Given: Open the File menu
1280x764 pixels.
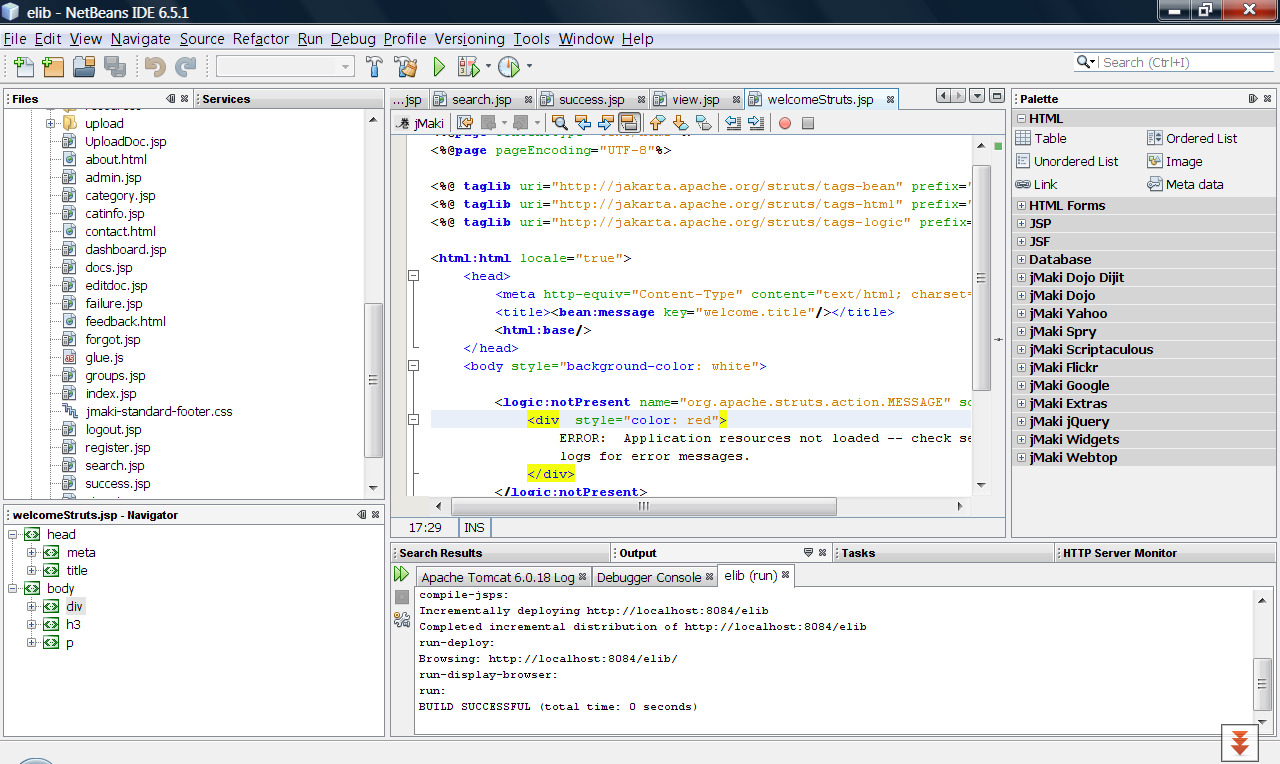Looking at the screenshot, I should [15, 39].
